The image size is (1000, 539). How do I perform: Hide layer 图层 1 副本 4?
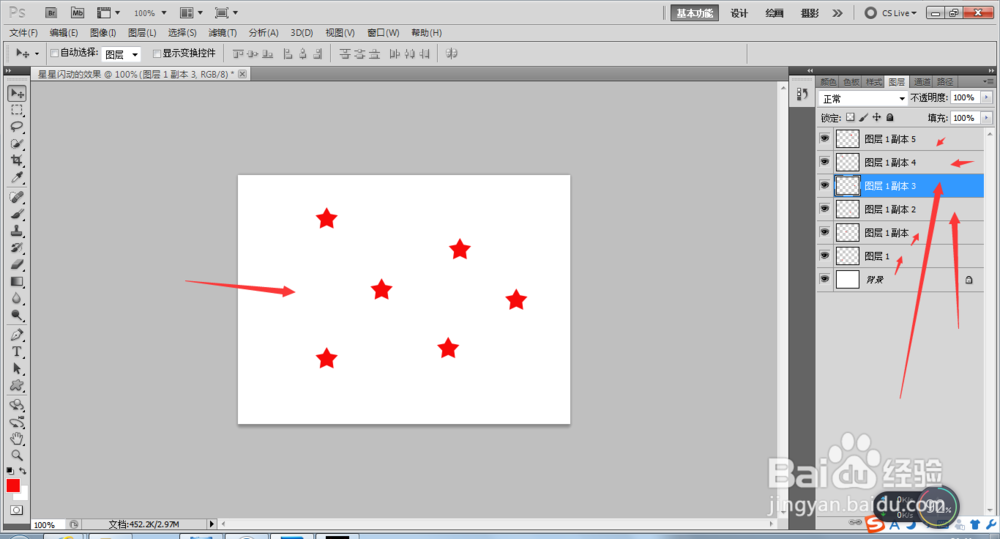point(825,162)
